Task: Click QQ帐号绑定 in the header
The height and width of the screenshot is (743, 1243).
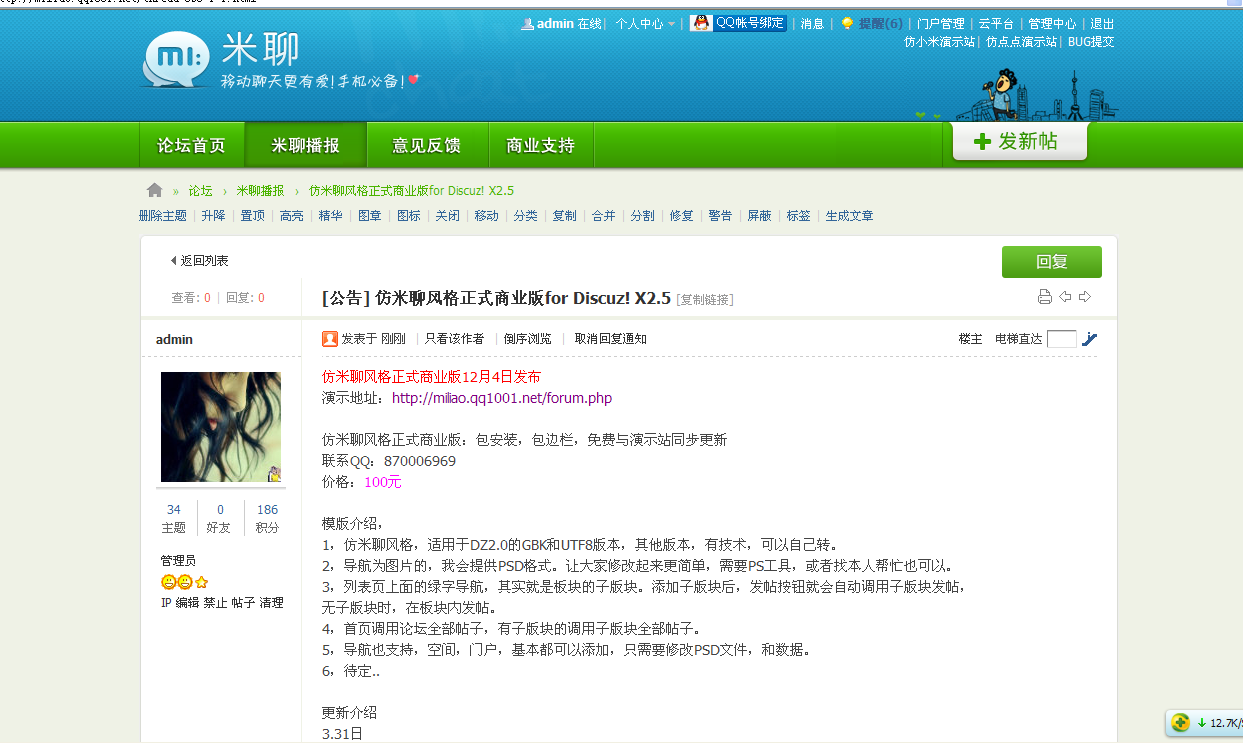Action: pyautogui.click(x=750, y=23)
